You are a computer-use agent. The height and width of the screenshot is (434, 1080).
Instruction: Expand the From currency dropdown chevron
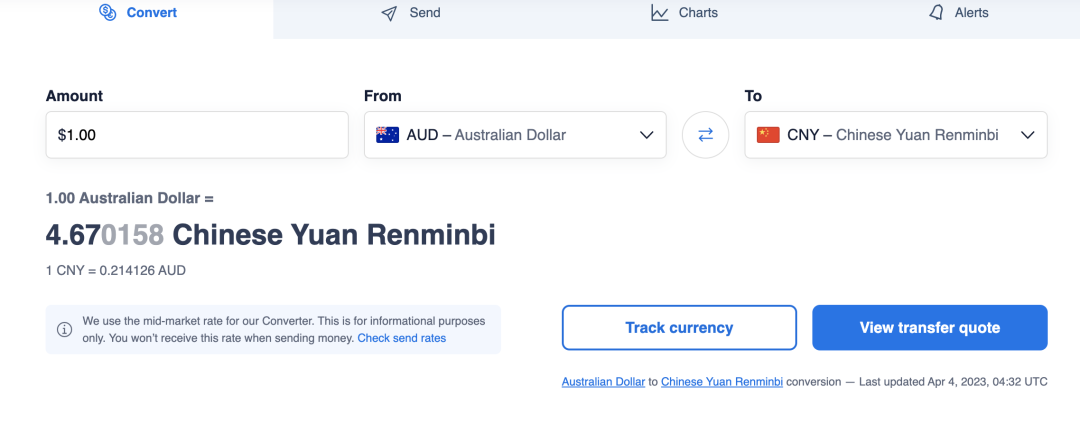tap(646, 135)
